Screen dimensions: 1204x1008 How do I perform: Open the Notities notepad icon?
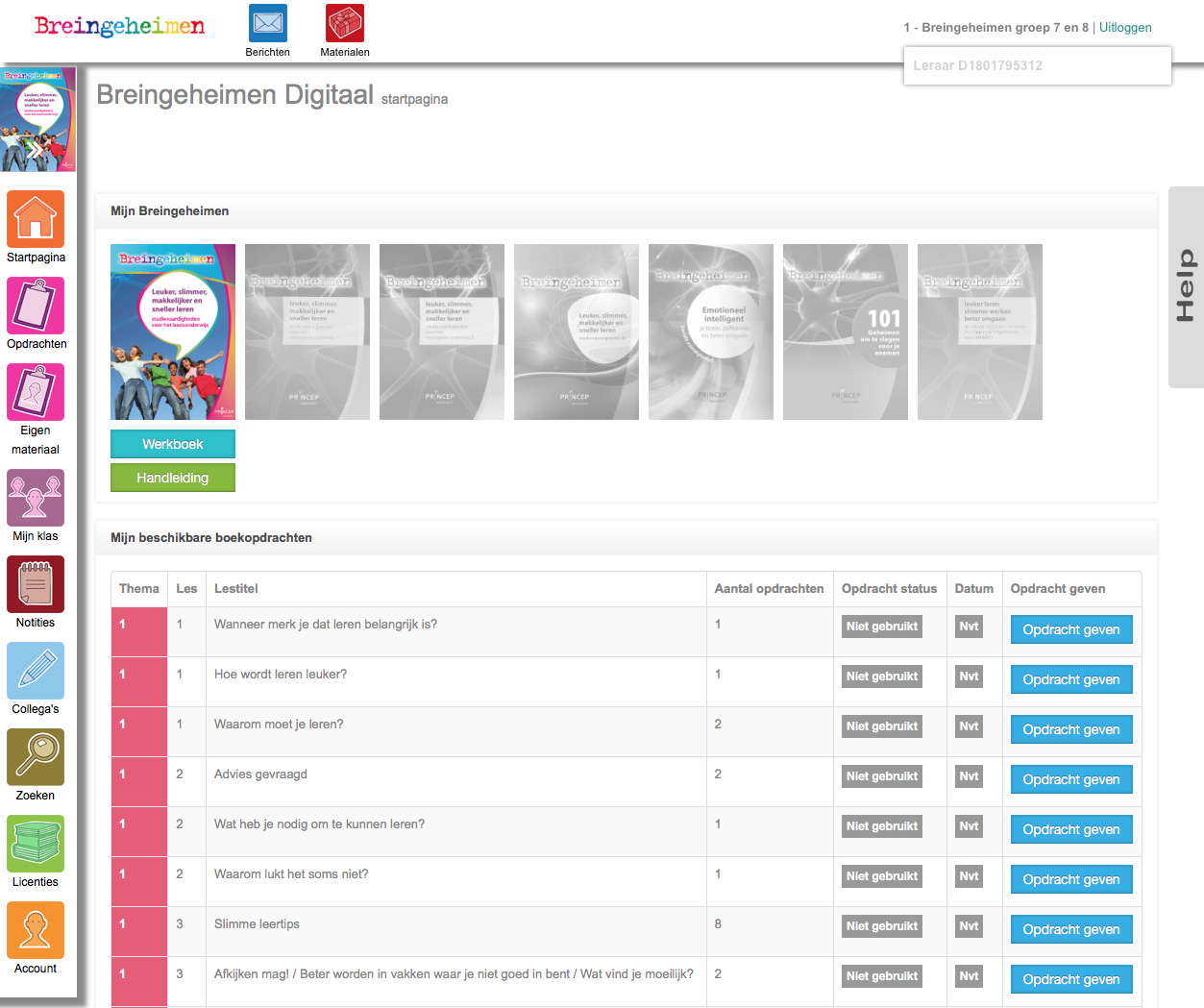(x=36, y=584)
